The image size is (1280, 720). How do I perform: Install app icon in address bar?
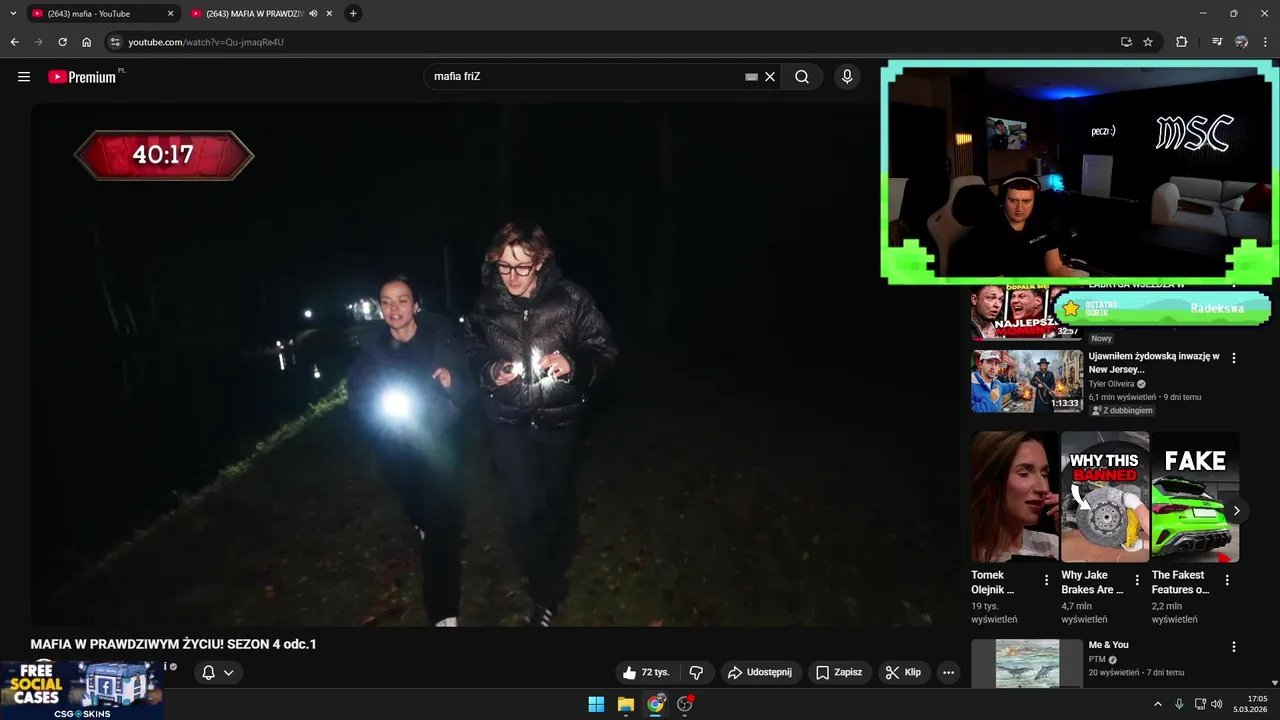[1126, 42]
